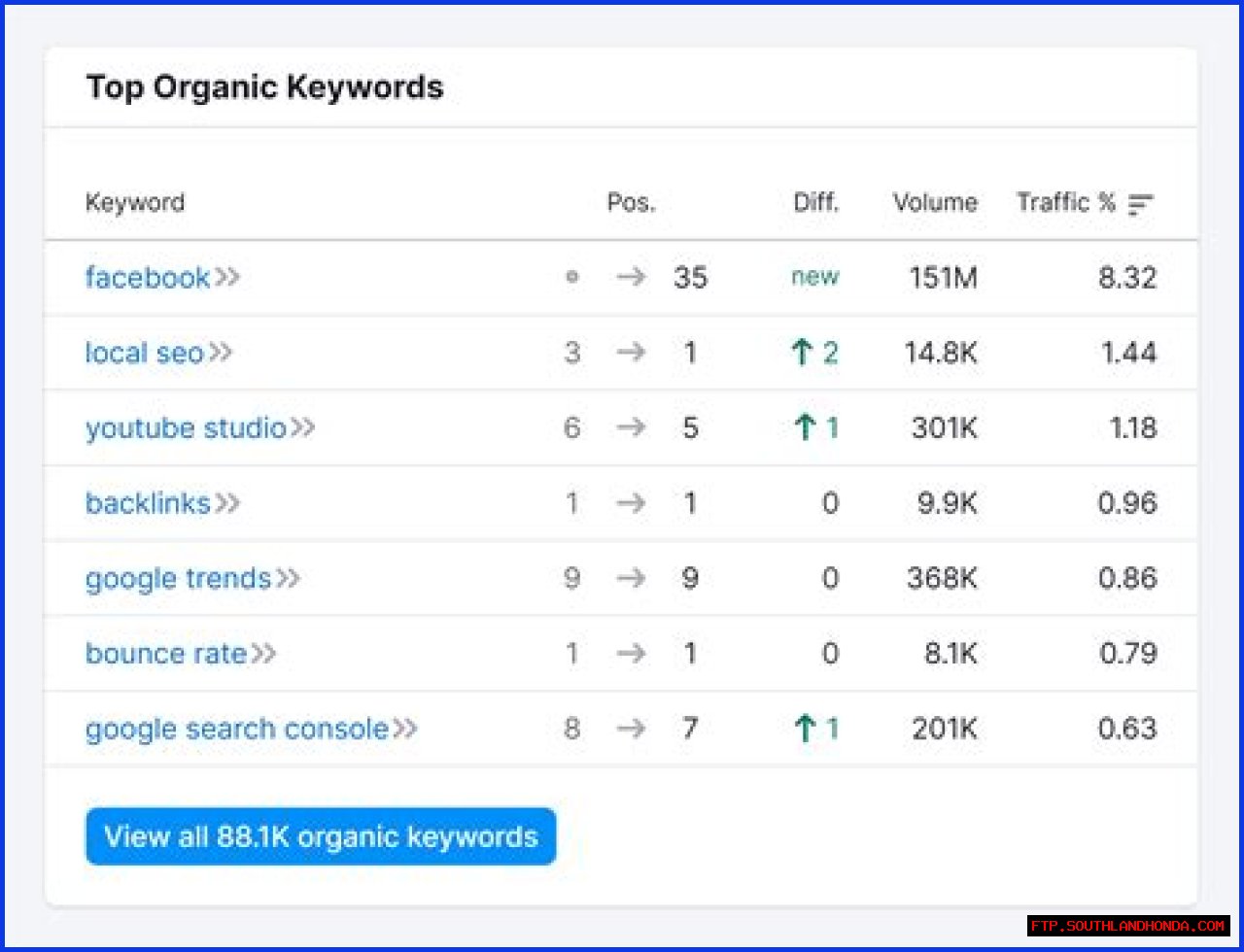Click the sort icon next to Traffic %

click(1141, 204)
